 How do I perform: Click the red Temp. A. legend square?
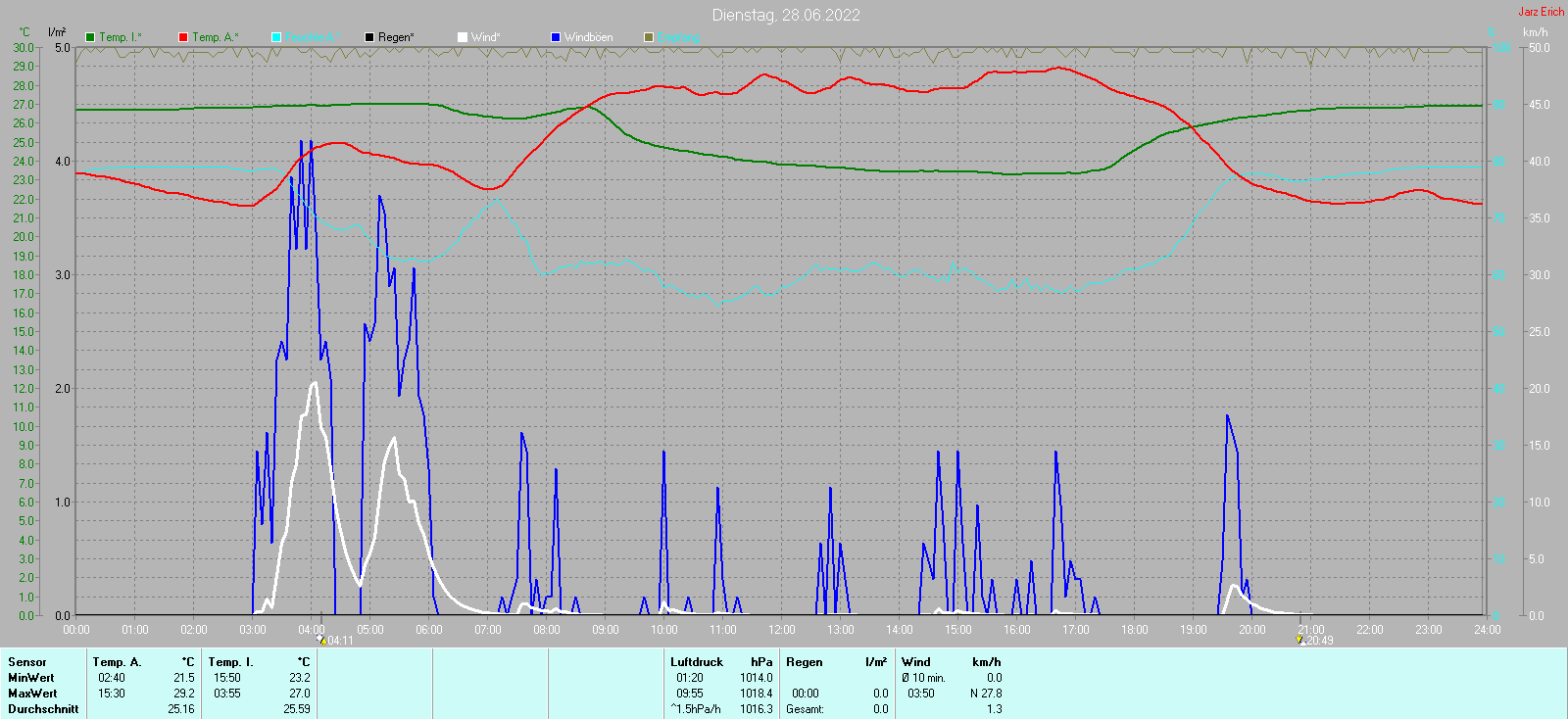click(183, 37)
